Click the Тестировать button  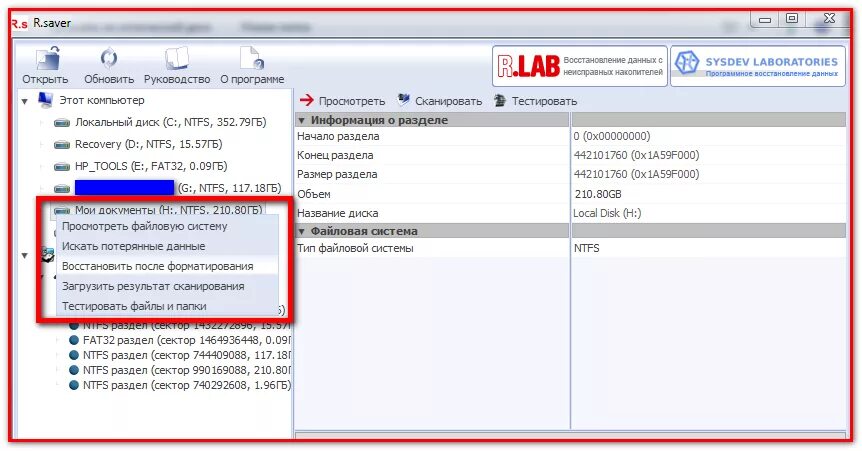click(535, 101)
